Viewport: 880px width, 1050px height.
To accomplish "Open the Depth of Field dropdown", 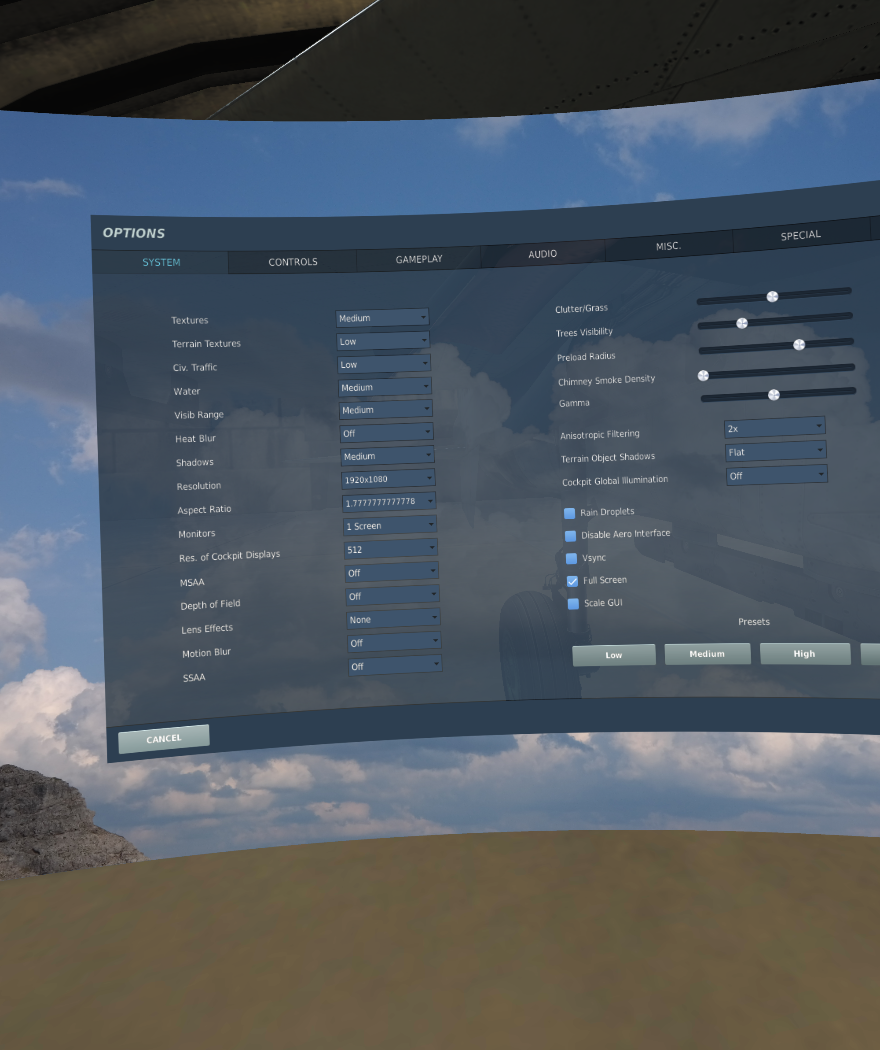I will (x=392, y=596).
